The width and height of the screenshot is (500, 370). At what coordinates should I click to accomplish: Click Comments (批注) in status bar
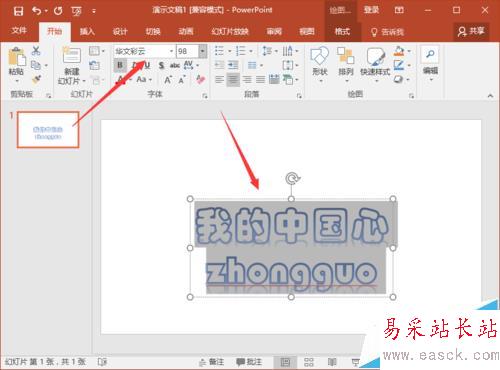point(249,362)
